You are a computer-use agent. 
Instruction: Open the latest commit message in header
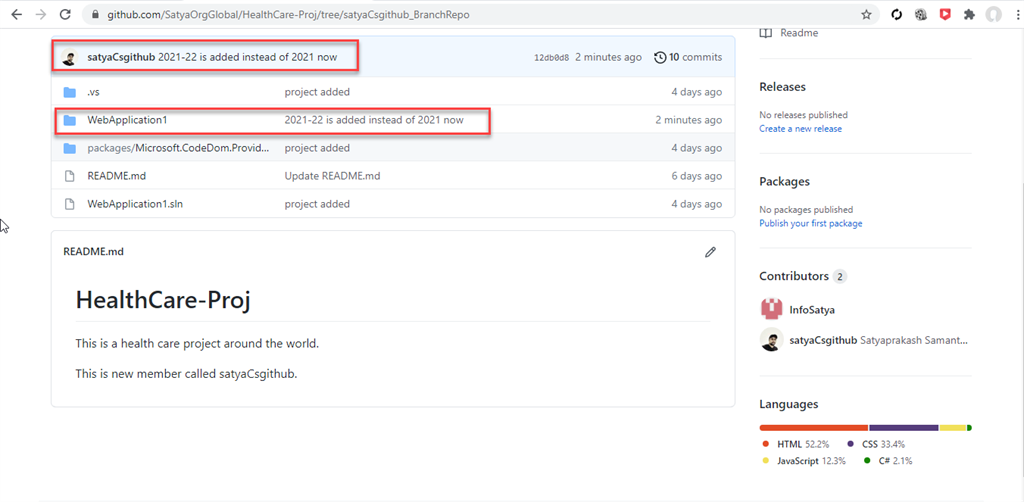click(x=248, y=57)
